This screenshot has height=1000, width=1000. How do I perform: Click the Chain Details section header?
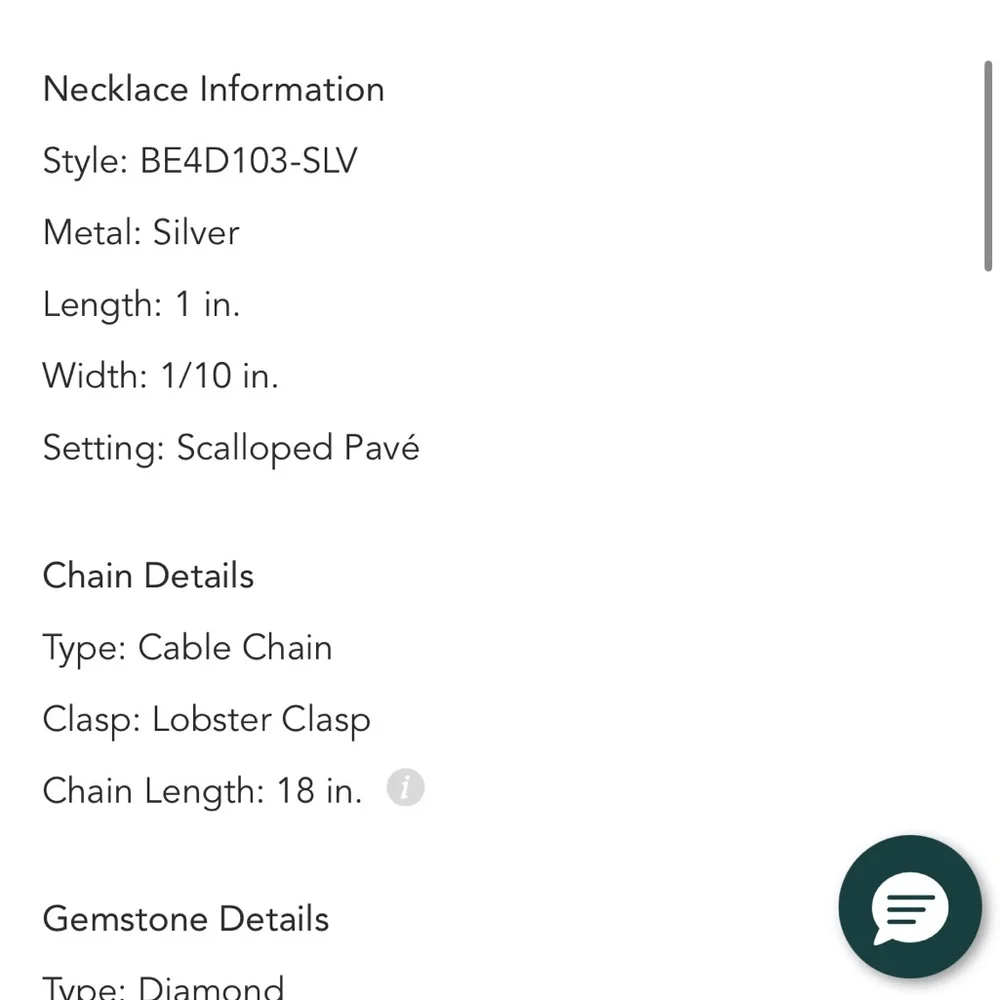tap(148, 575)
